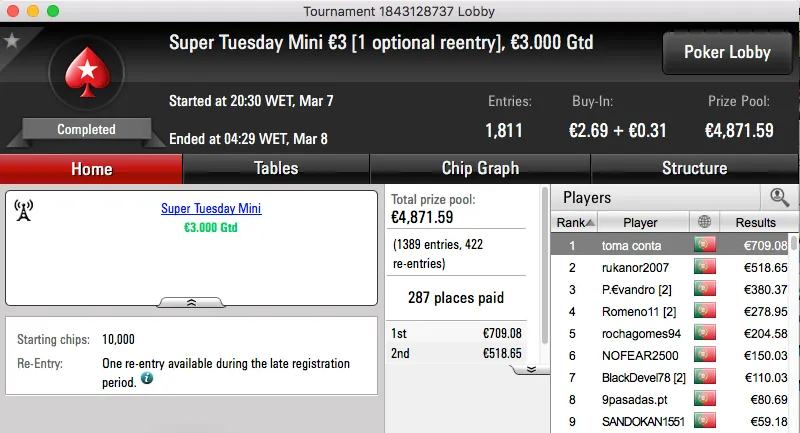Sort players by Rank column
Image resolution: width=800 pixels, height=433 pixels.
click(576, 222)
